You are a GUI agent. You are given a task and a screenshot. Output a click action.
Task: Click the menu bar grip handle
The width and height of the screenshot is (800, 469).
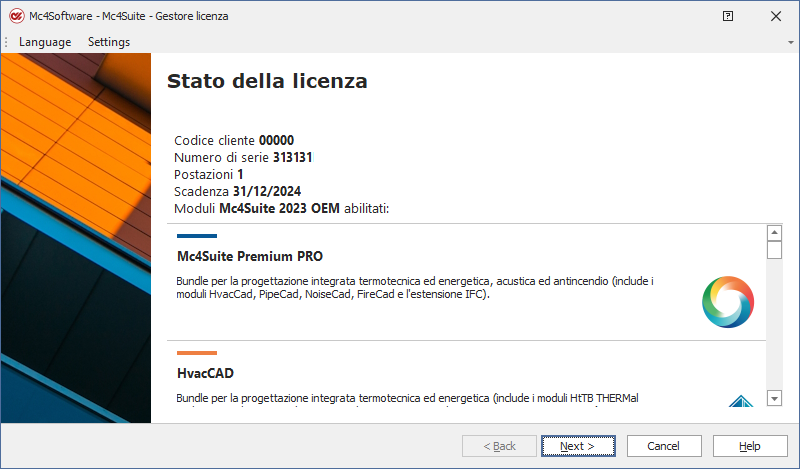[x=7, y=42]
